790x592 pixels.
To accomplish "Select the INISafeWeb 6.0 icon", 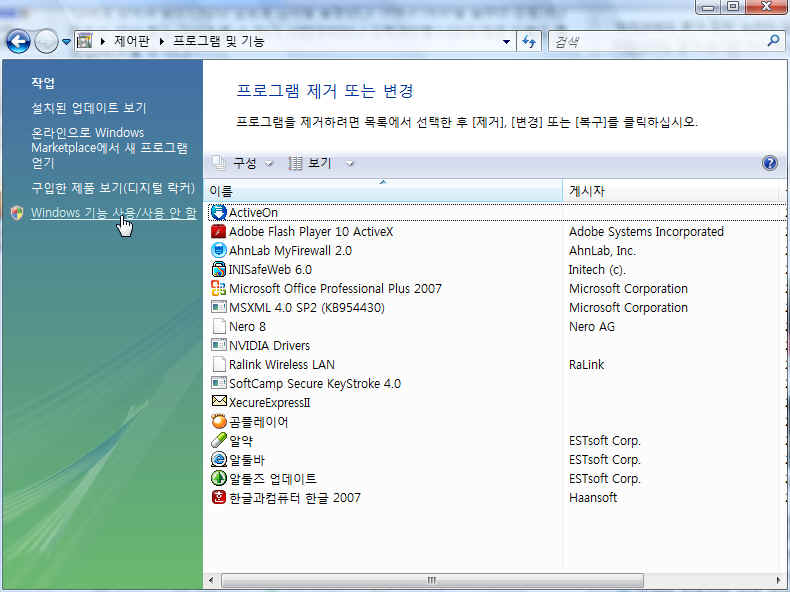I will click(218, 270).
